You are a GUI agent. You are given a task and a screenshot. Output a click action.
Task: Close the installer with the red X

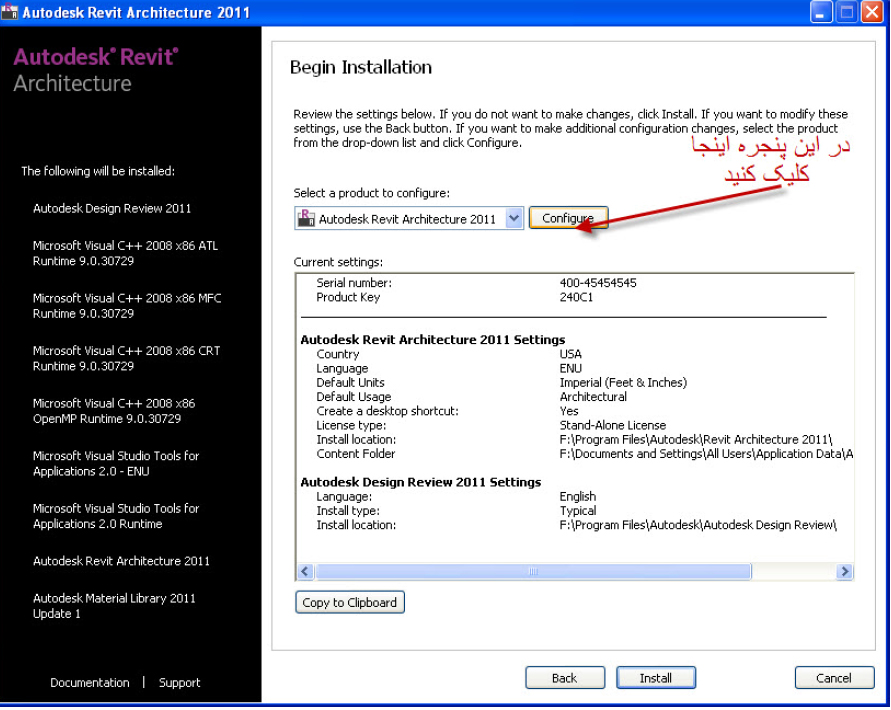pyautogui.click(x=871, y=13)
